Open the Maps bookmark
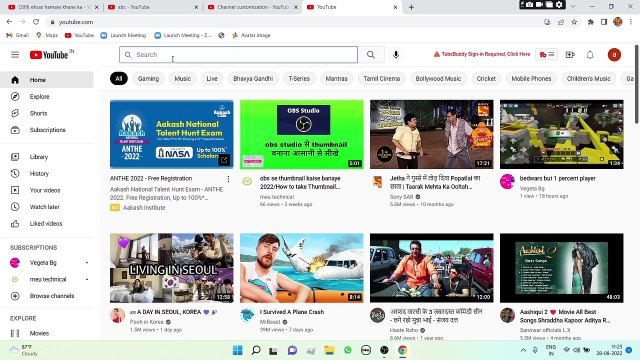 click(47, 35)
